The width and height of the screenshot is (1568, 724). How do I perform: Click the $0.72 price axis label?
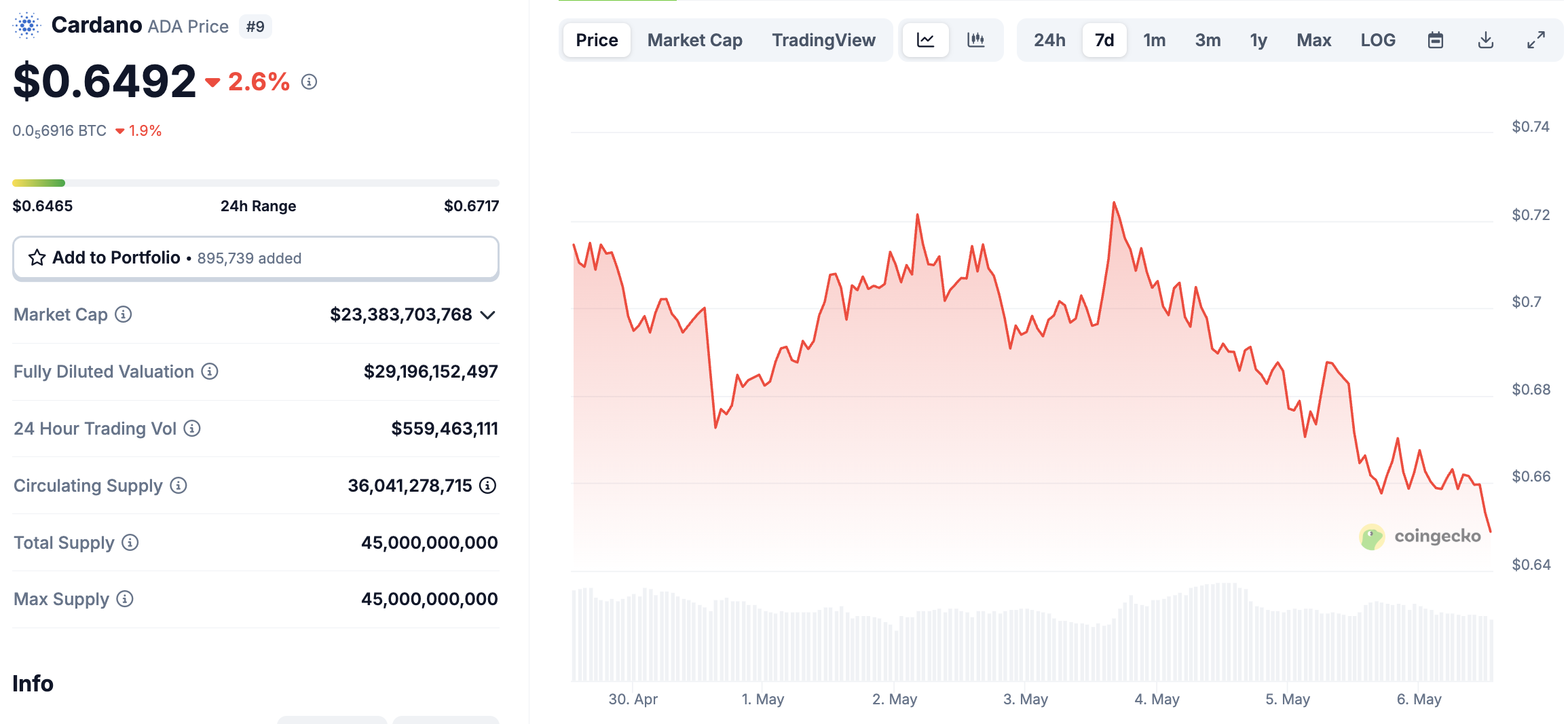tap(1531, 215)
